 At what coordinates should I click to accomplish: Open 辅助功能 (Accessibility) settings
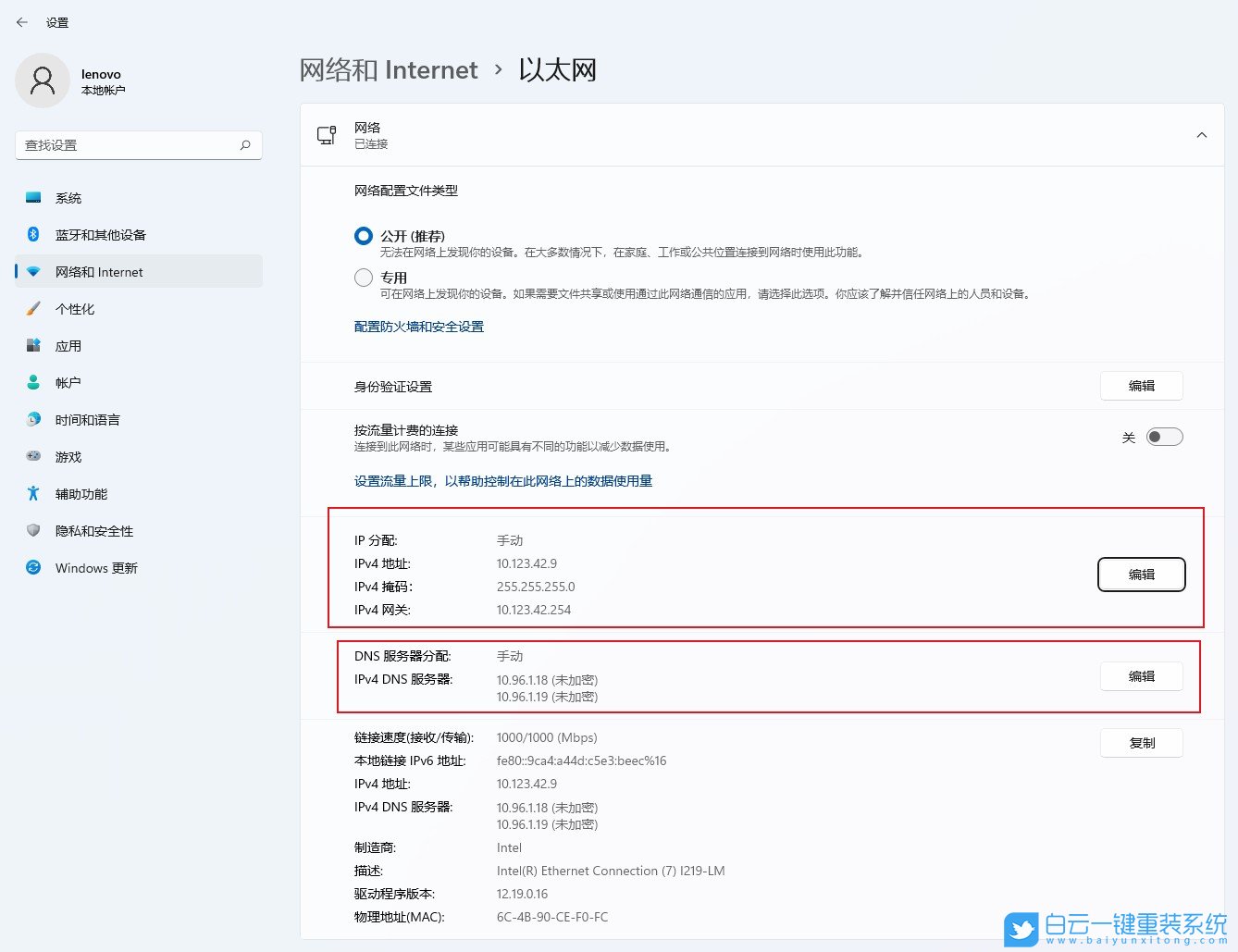(33, 493)
